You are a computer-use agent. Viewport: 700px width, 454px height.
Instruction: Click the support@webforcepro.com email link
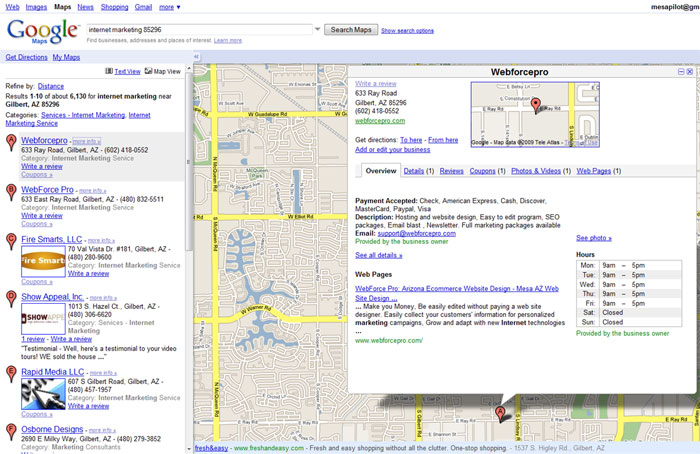click(x=417, y=233)
